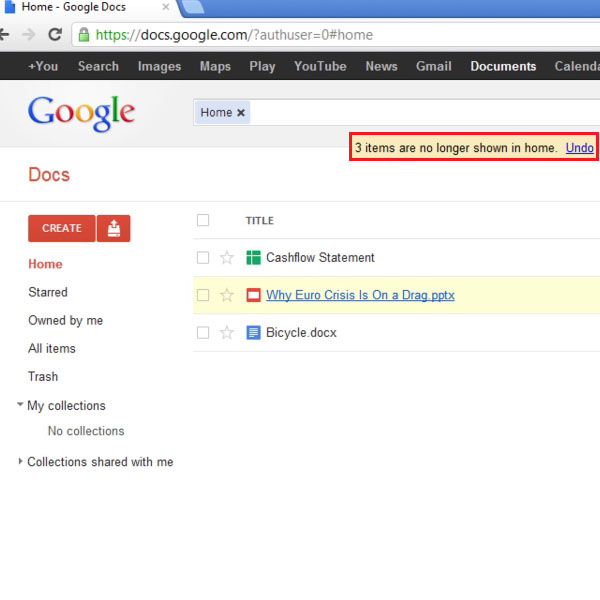Open the Bicycle.docx document
The image size is (600, 600).
pos(301,333)
